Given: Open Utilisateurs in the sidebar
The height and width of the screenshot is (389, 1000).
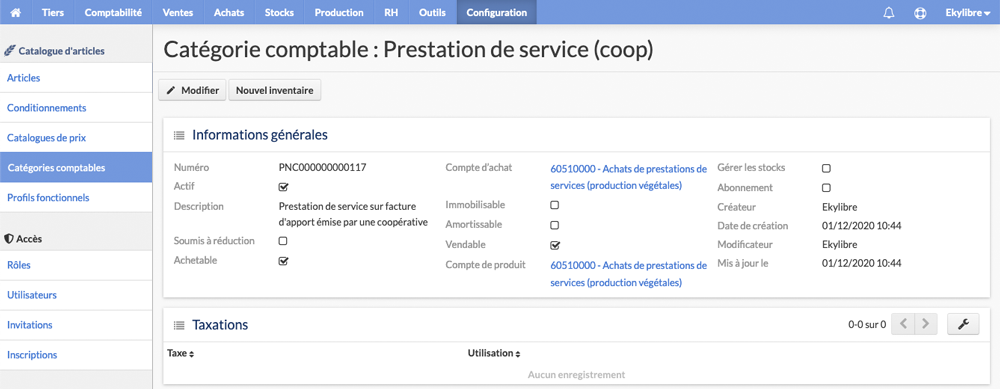Looking at the screenshot, I should pos(76,295).
